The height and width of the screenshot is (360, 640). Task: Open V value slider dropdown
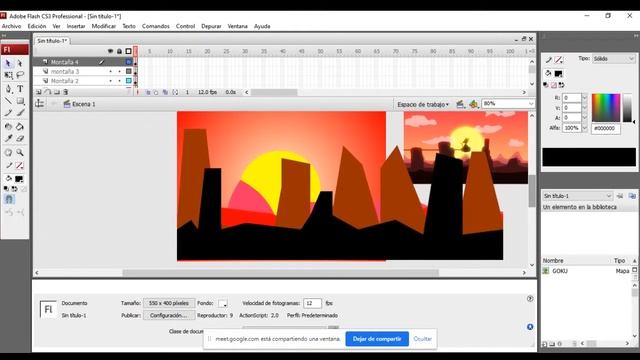click(x=584, y=108)
